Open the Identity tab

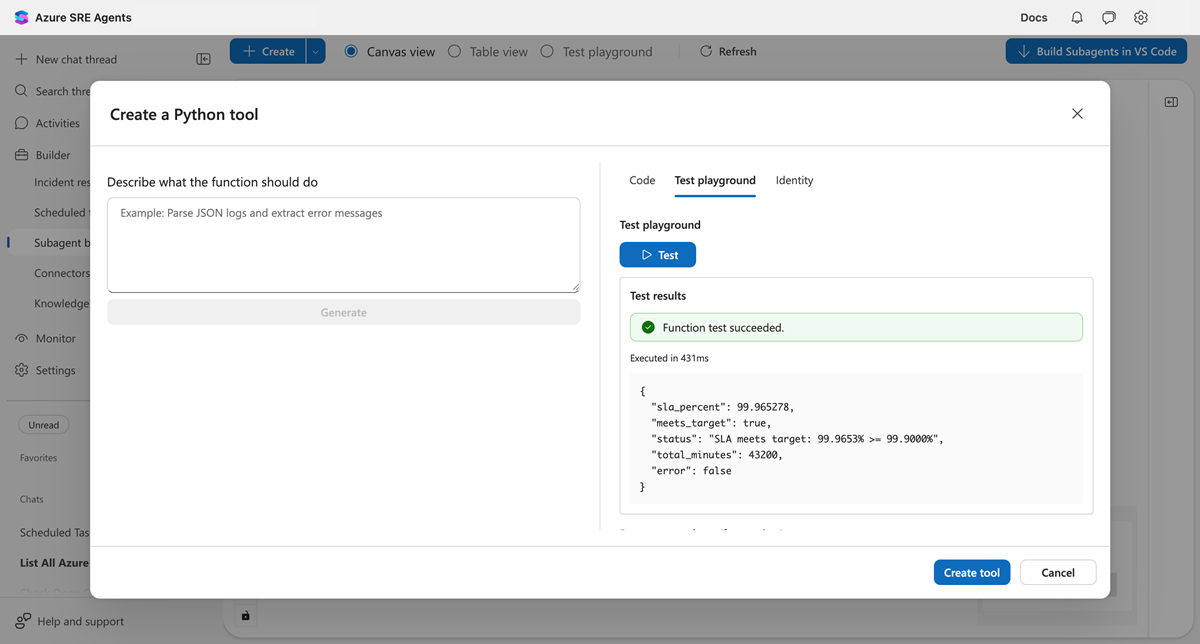[794, 180]
